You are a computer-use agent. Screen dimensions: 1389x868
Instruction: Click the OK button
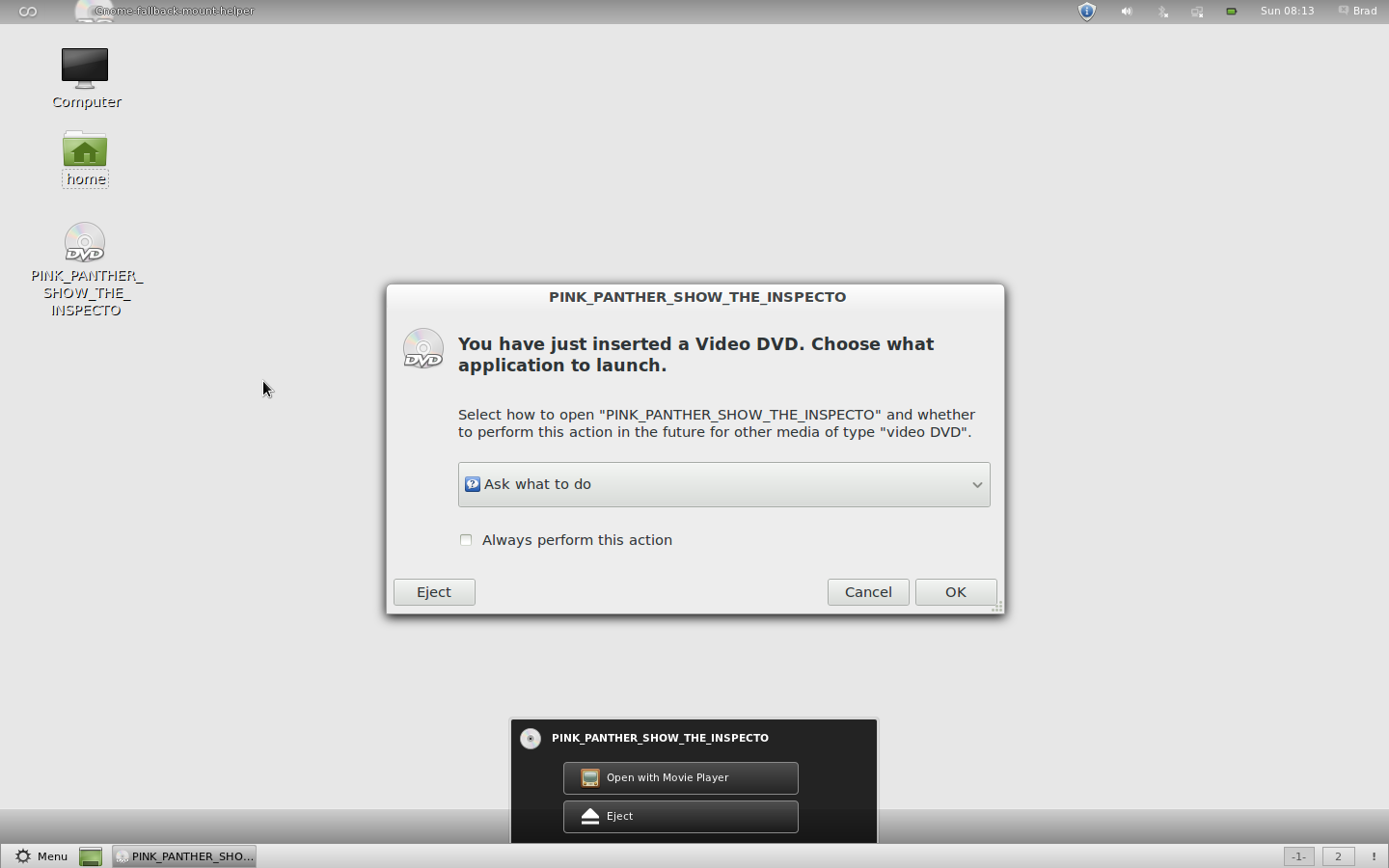pos(956,592)
